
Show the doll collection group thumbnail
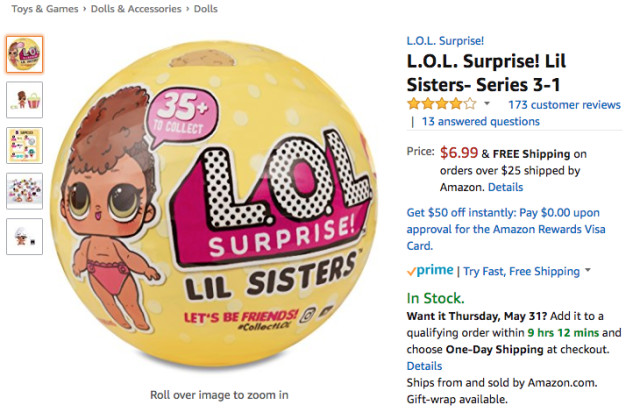pyautogui.click(x=25, y=190)
